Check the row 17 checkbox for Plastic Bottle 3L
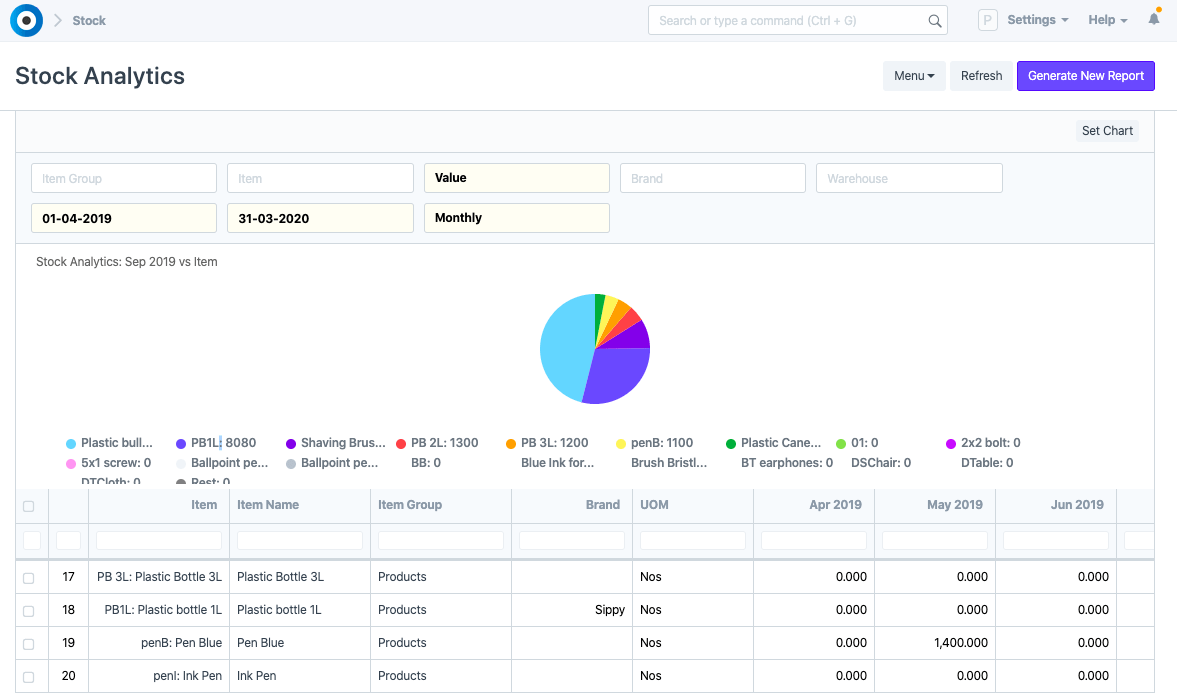This screenshot has width=1177, height=693. 31,576
